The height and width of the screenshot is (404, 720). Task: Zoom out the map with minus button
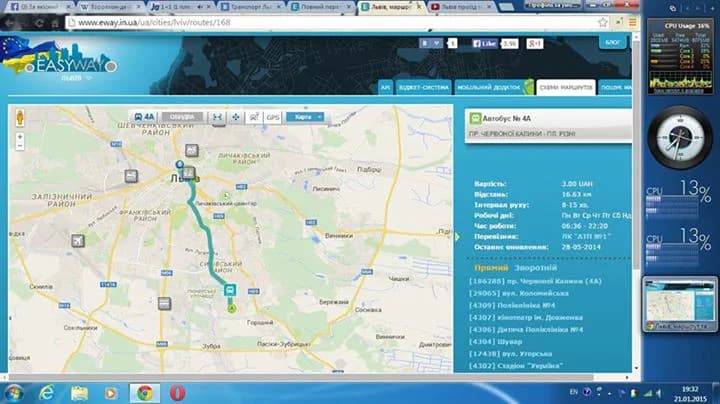click(x=20, y=146)
